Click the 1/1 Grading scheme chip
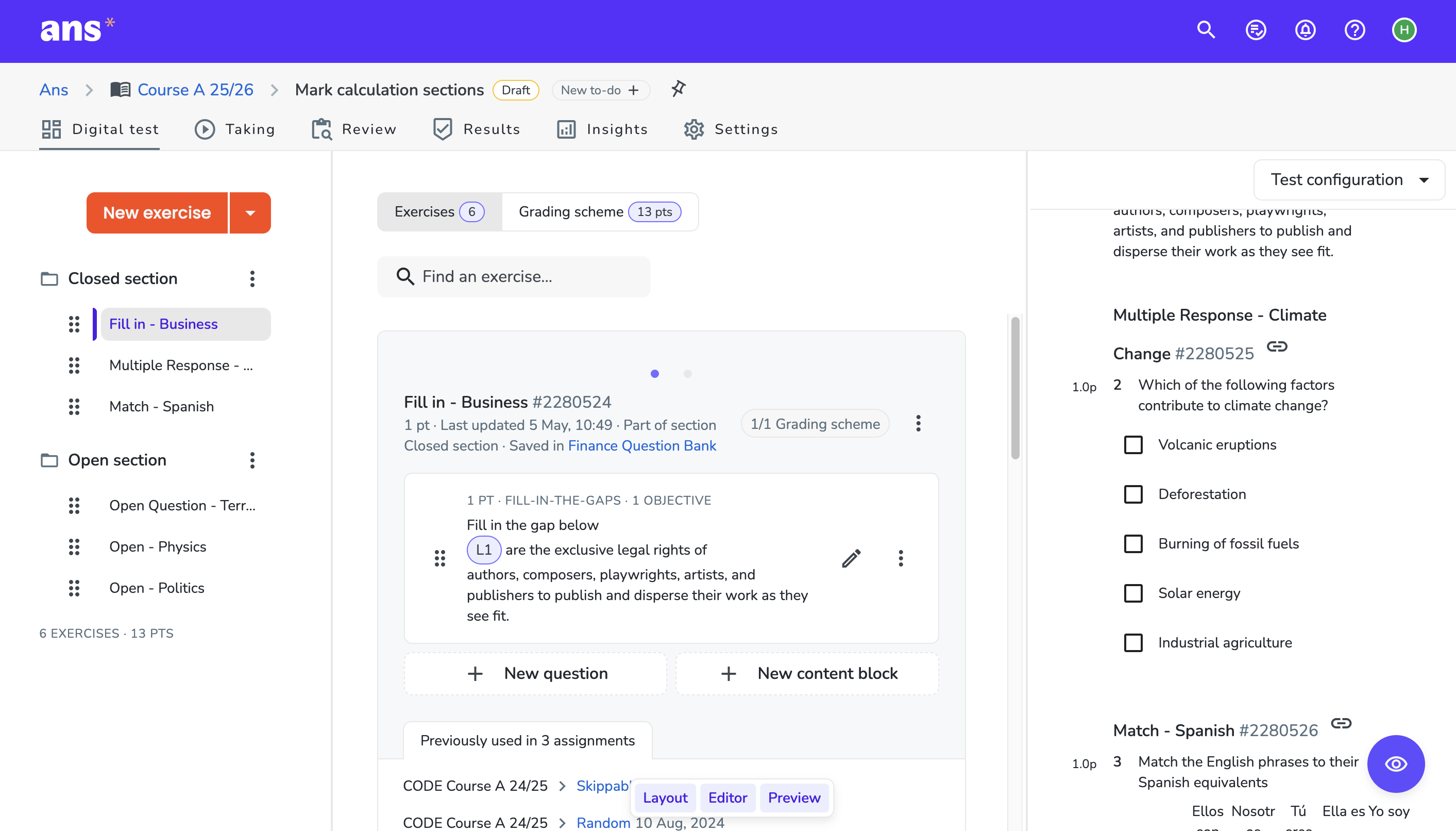 [x=815, y=424]
